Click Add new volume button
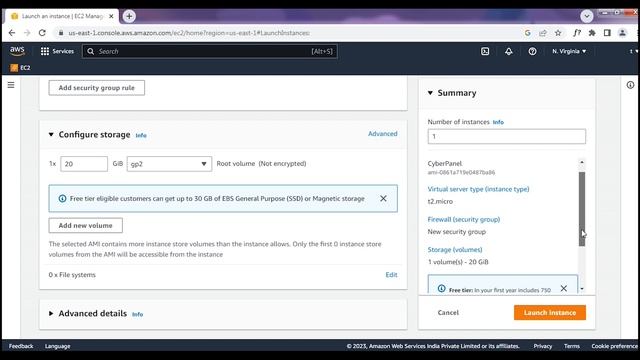Viewport: 640px width, 360px height. 85,225
